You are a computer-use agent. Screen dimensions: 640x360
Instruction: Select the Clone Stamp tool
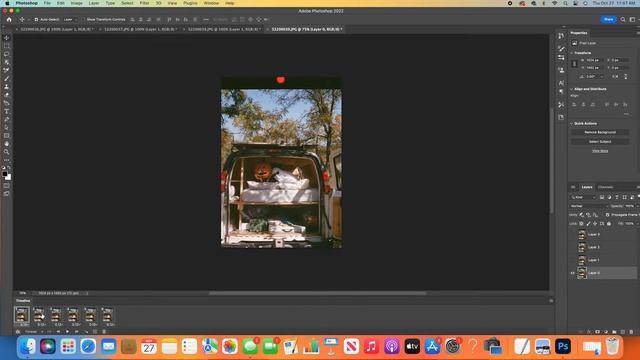coord(7,87)
